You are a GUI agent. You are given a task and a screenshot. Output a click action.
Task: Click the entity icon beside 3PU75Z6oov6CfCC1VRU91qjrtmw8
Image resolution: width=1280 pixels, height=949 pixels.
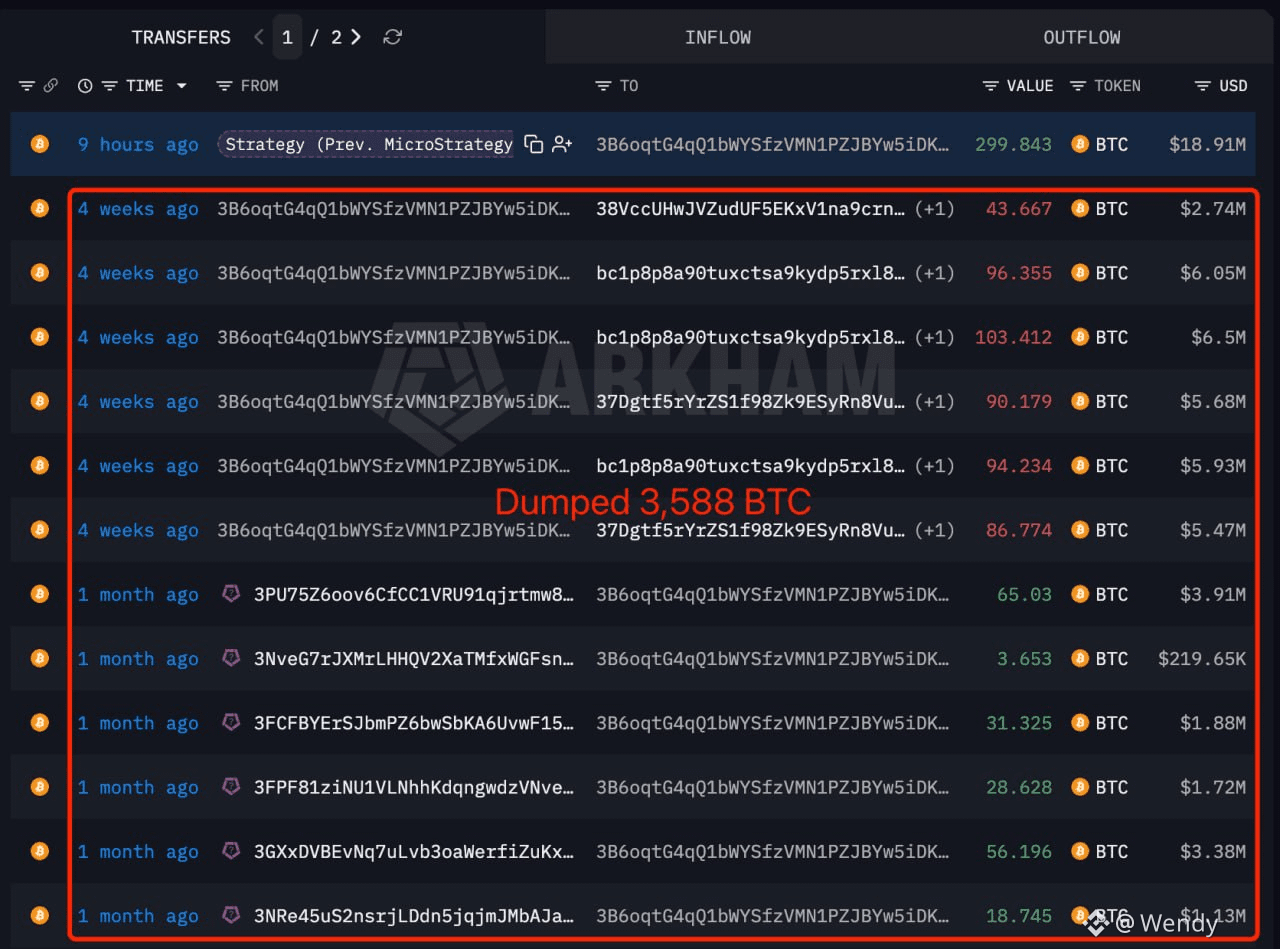click(231, 594)
